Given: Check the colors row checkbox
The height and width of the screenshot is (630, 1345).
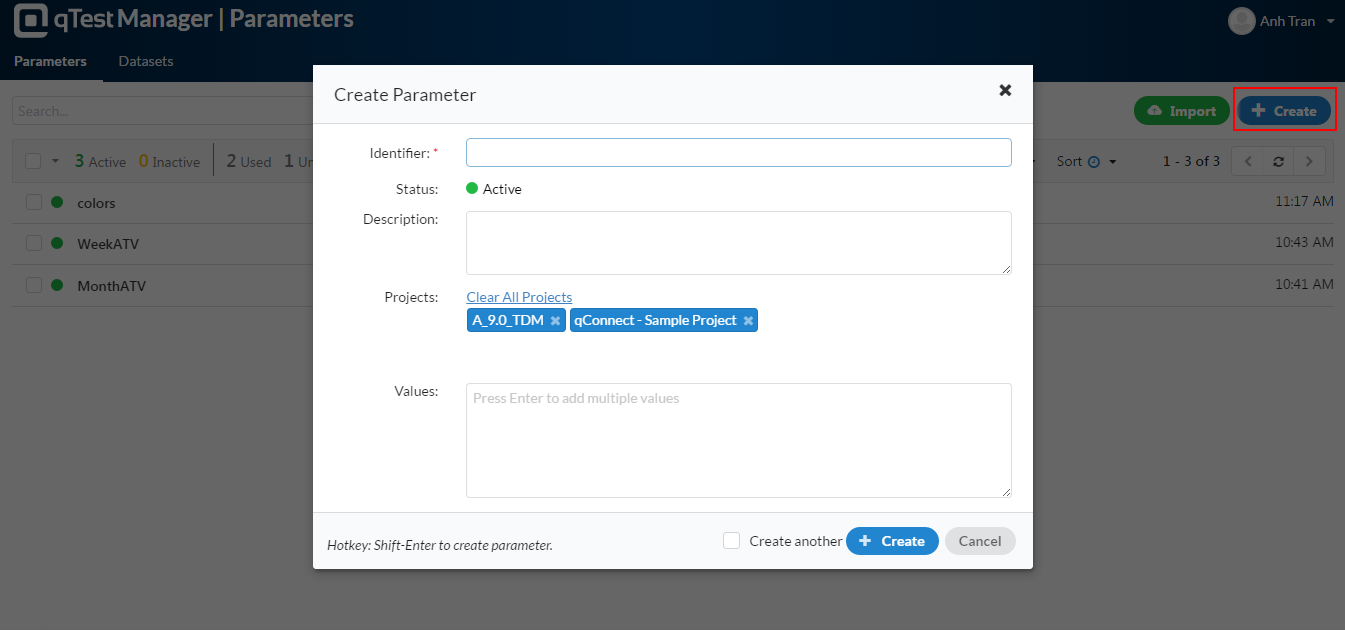Looking at the screenshot, I should pos(34,202).
